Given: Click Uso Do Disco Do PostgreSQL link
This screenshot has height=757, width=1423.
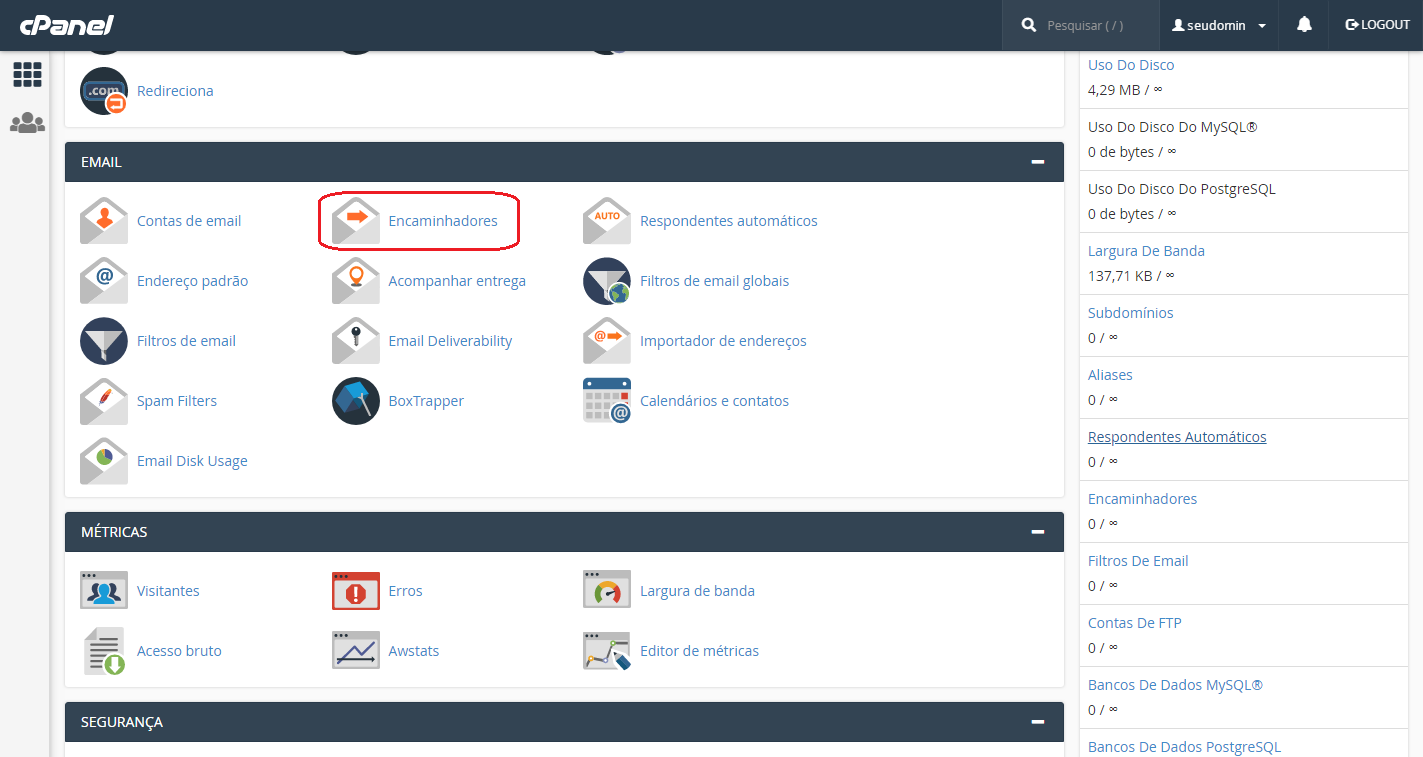Looking at the screenshot, I should click(1182, 189).
